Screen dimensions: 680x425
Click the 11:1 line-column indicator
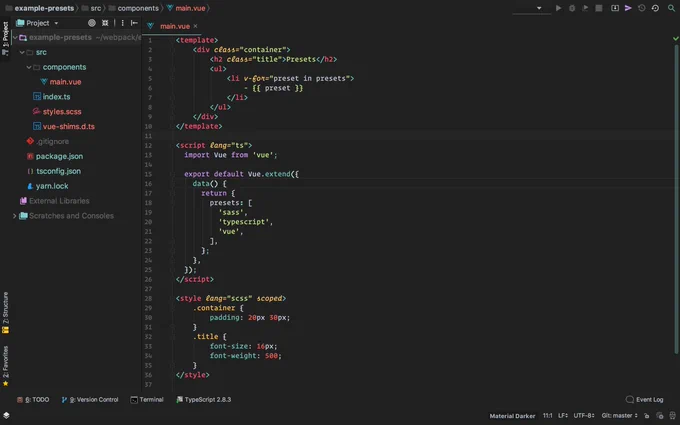point(547,415)
